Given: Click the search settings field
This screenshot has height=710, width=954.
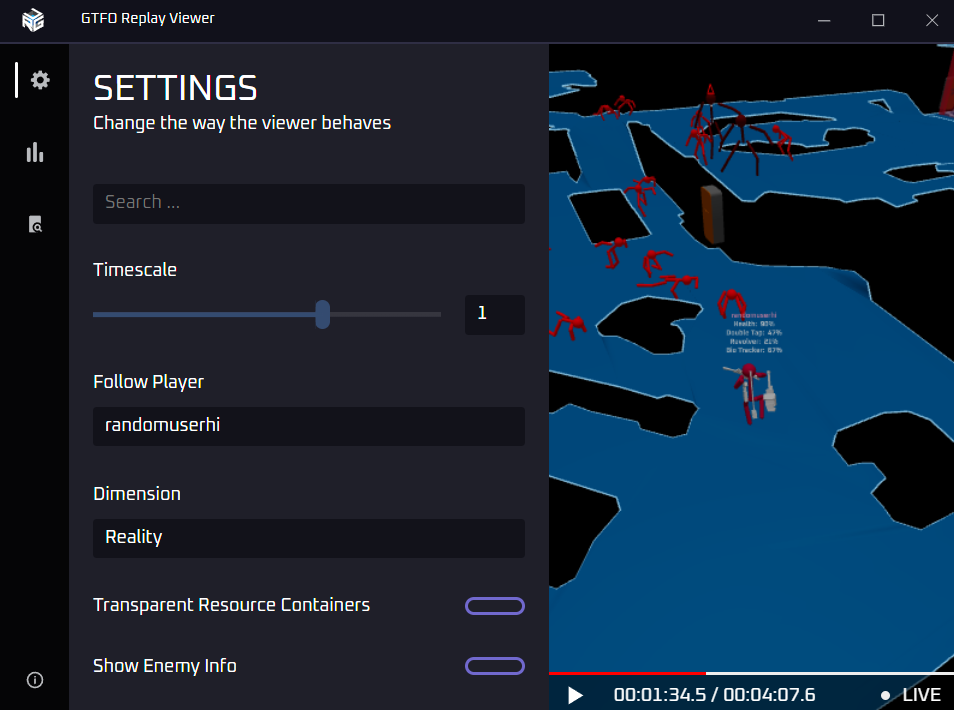Looking at the screenshot, I should point(308,203).
